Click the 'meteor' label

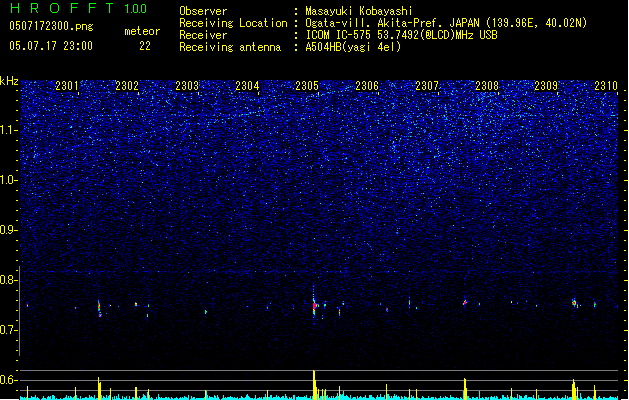tap(142, 31)
